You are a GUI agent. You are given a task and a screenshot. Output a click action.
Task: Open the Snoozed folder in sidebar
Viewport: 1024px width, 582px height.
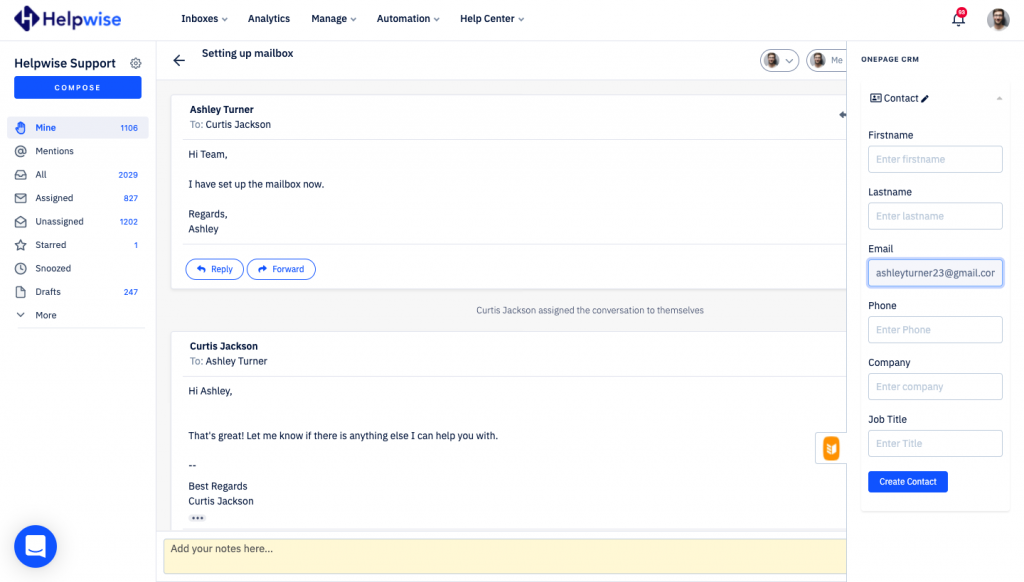pyautogui.click(x=53, y=268)
